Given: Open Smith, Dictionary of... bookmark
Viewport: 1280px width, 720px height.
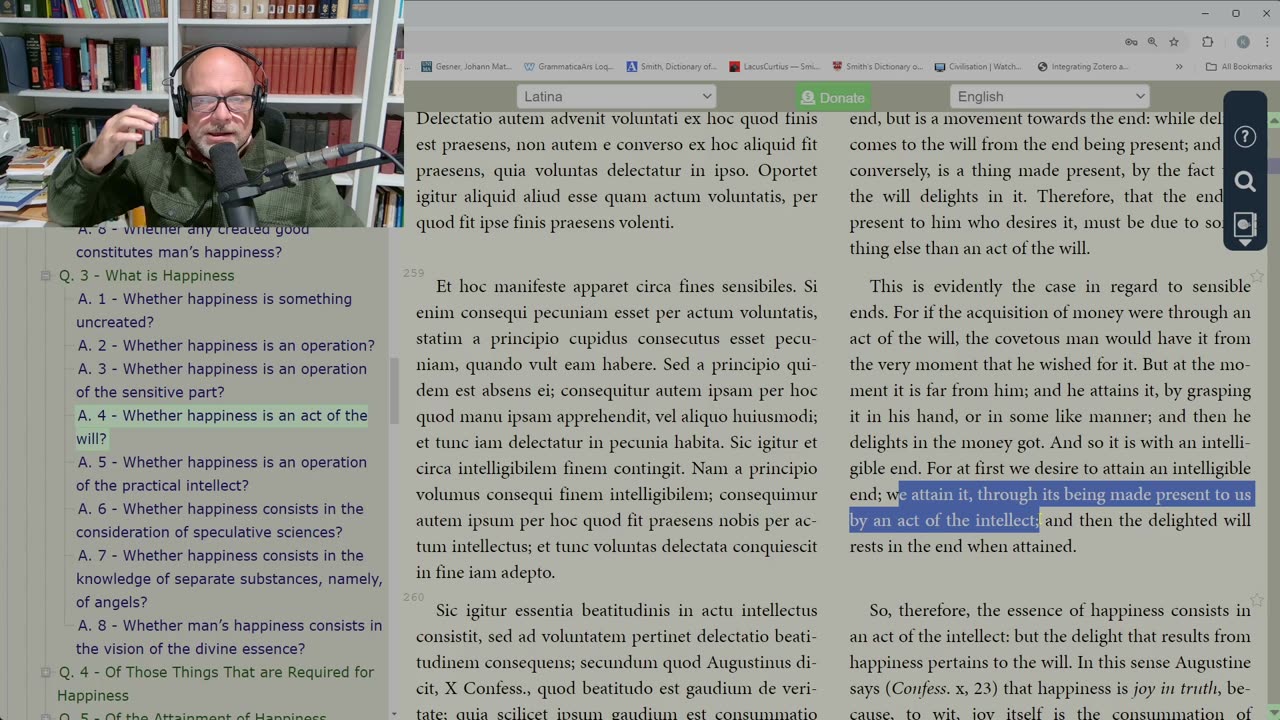Looking at the screenshot, I should tap(672, 67).
